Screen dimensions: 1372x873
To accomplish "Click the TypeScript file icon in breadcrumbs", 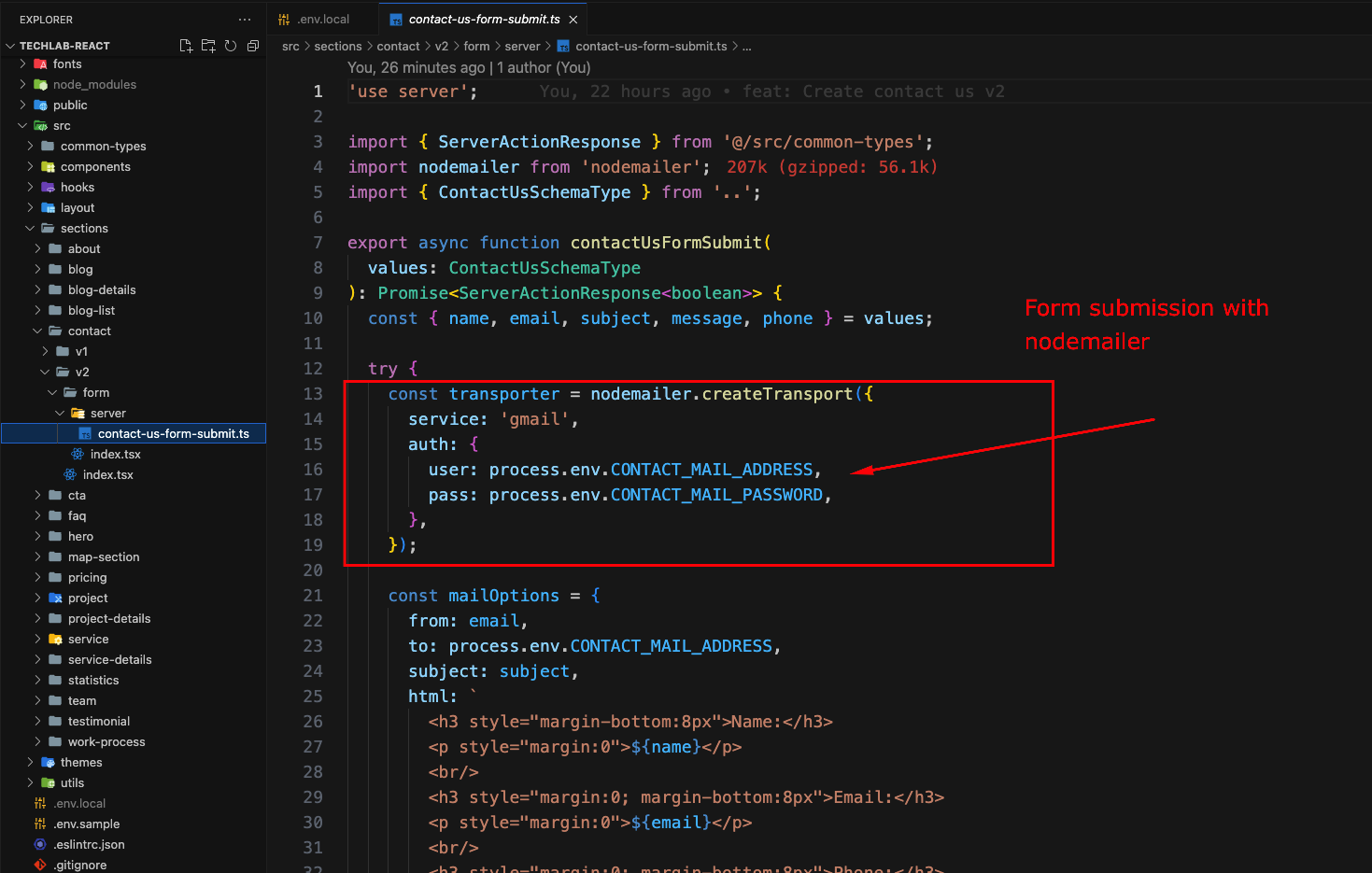I will (563, 47).
